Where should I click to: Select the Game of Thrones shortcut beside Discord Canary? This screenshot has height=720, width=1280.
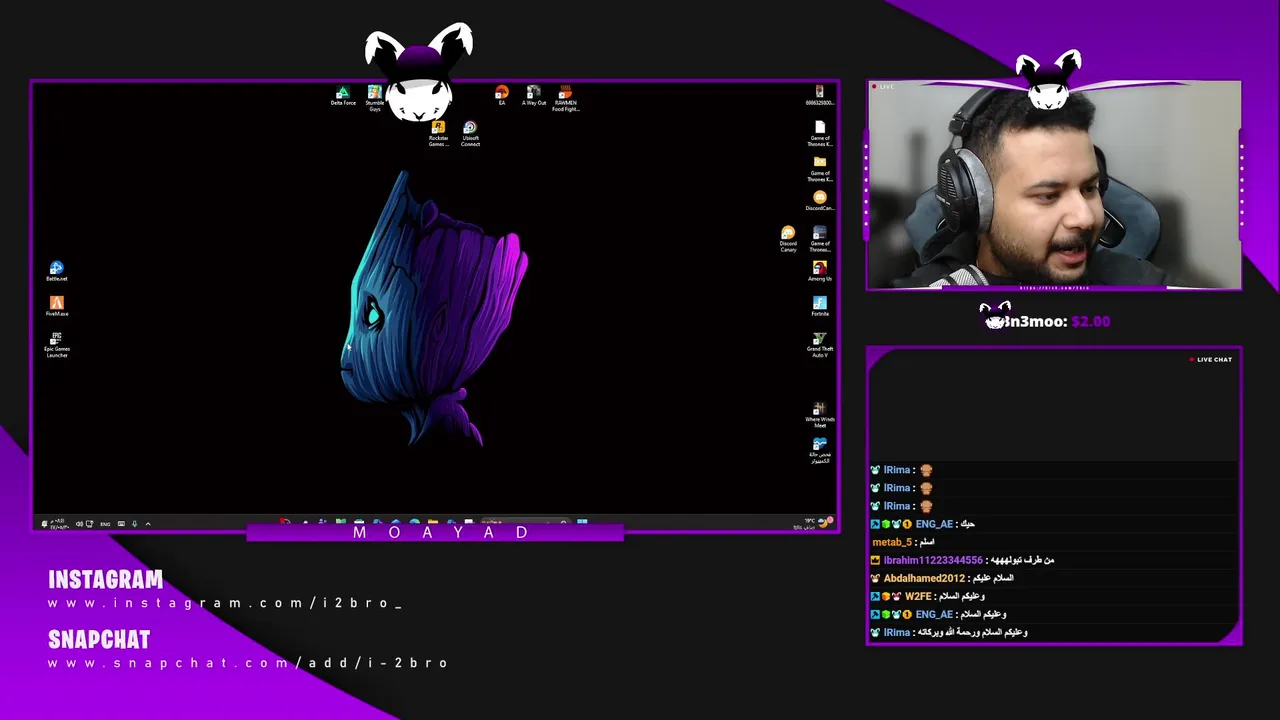pyautogui.click(x=820, y=240)
